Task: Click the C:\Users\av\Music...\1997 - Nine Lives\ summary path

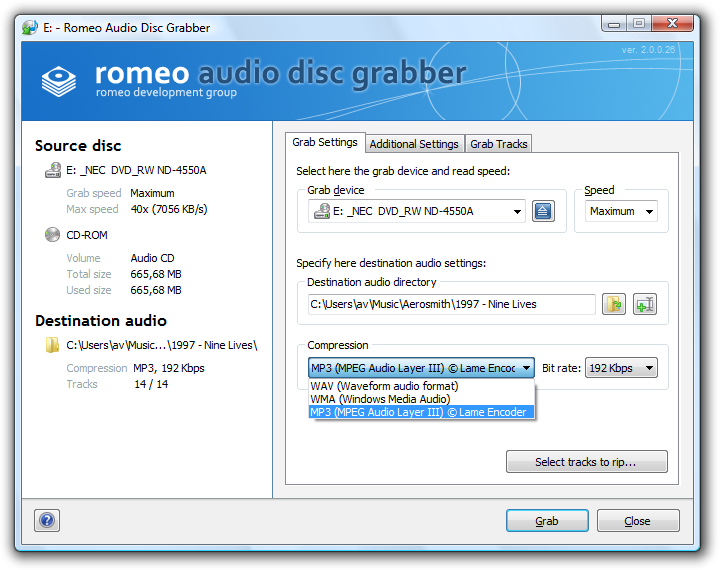Action: pos(162,345)
